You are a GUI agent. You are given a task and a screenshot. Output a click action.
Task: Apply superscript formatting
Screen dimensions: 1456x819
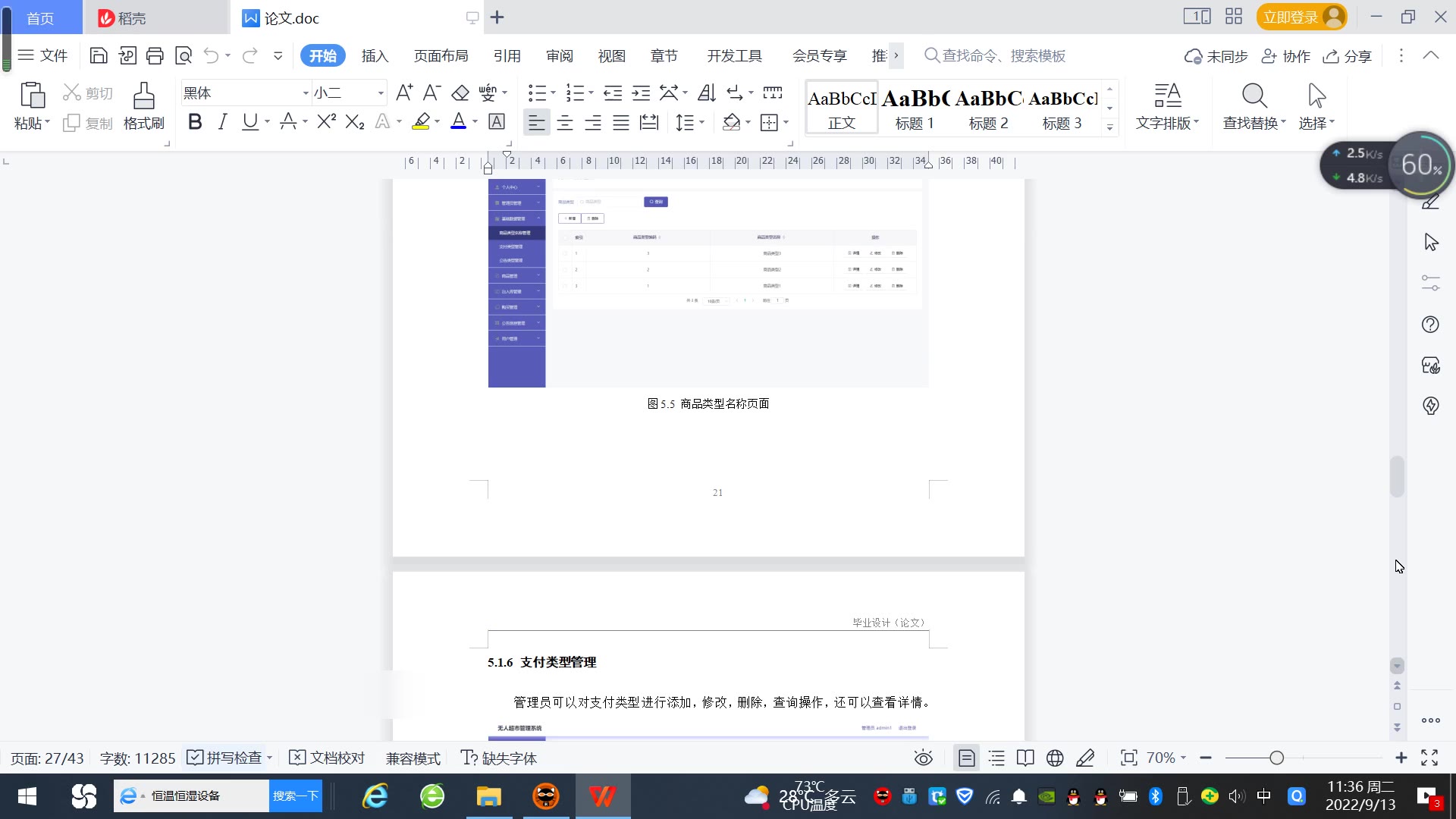point(326,122)
